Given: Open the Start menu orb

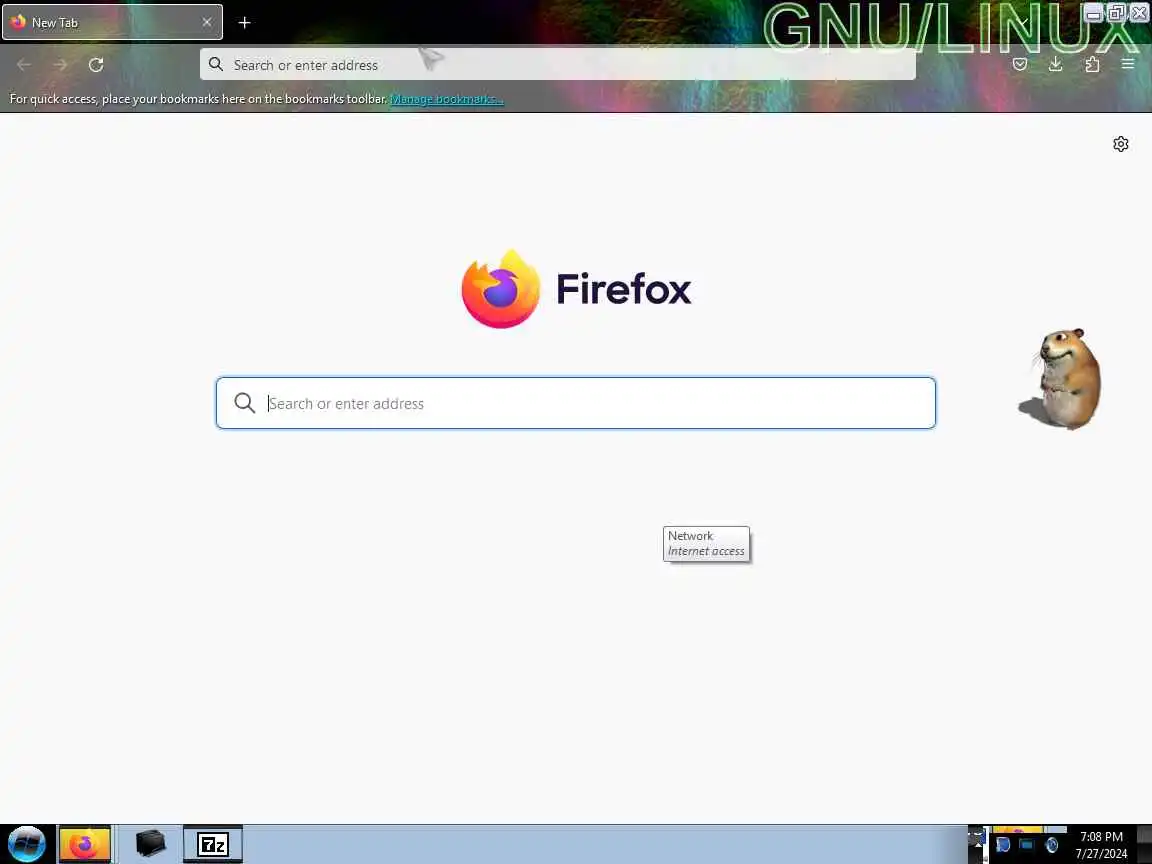Looking at the screenshot, I should 27,844.
